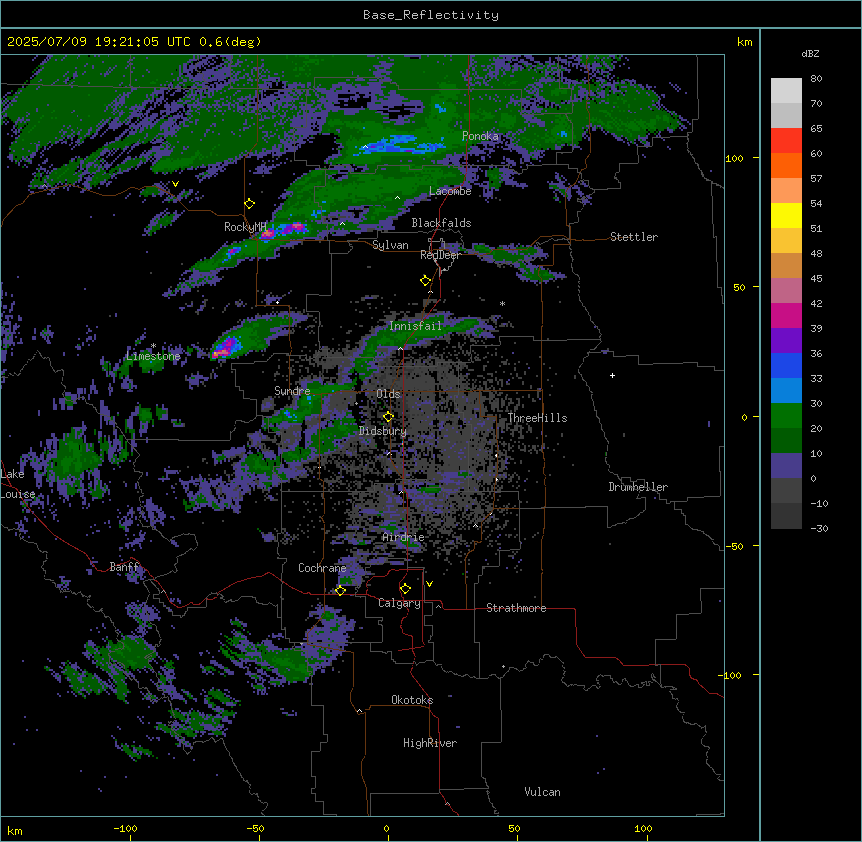862x842 pixels.
Task: Click the yellow V marker northwest of RockyMH
Action: pyautogui.click(x=175, y=184)
